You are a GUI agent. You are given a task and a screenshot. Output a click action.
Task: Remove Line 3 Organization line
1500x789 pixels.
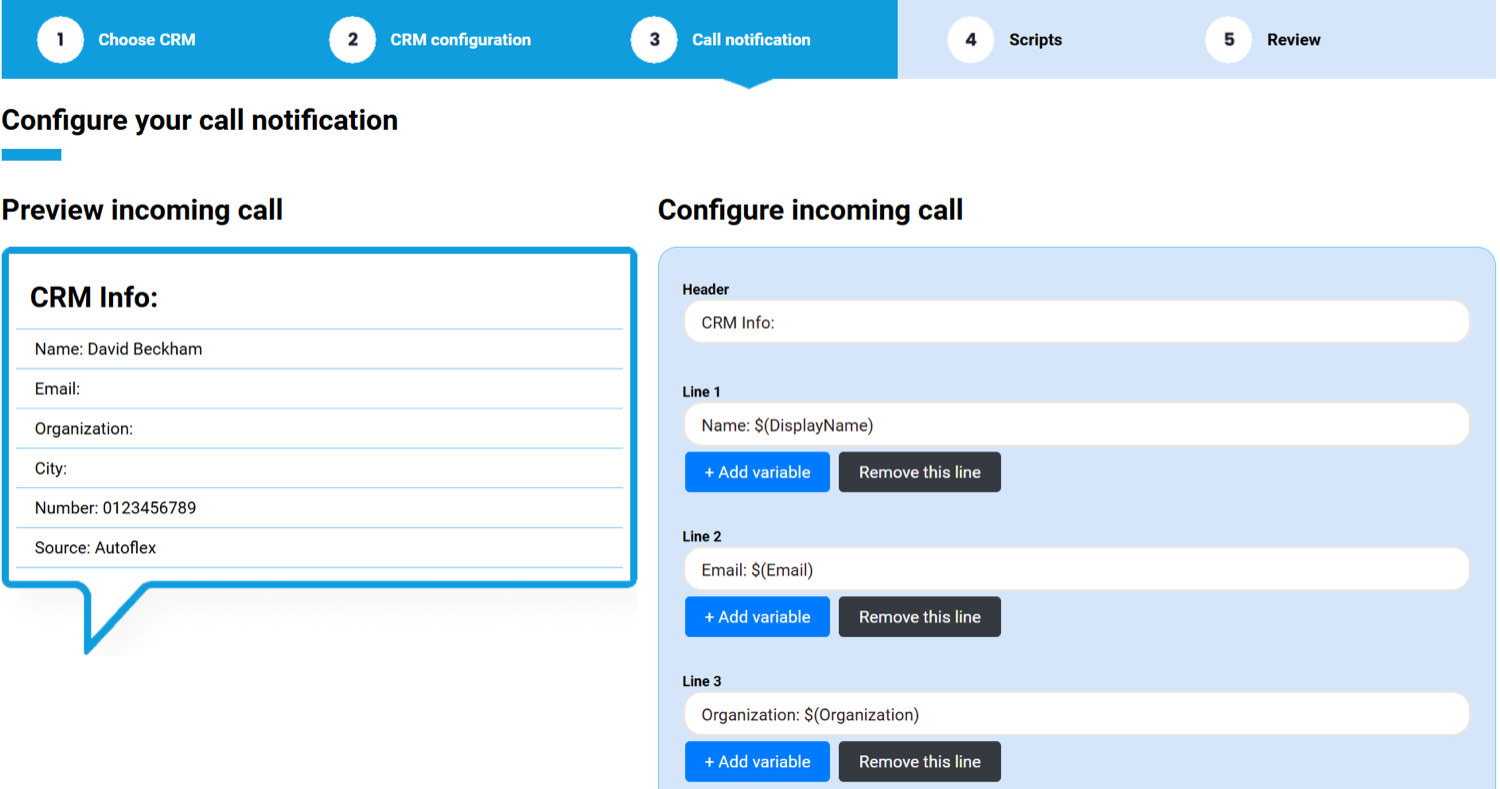919,762
